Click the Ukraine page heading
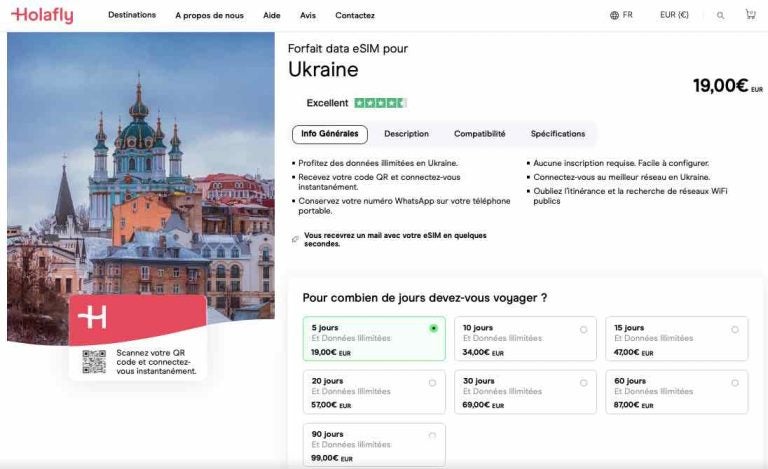 [x=323, y=70]
